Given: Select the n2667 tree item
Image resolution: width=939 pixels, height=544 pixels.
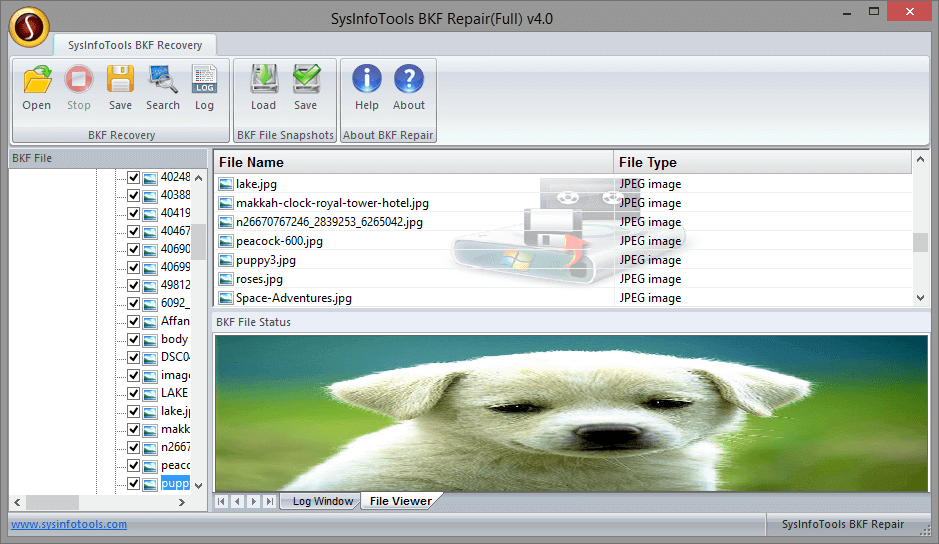Looking at the screenshot, I should [x=175, y=447].
